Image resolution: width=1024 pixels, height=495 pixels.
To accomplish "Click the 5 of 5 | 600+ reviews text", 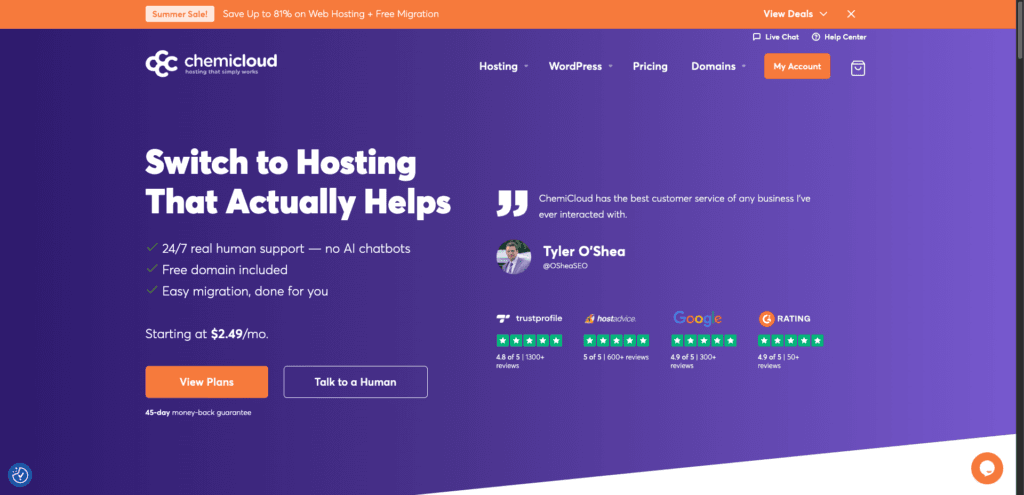I will click(615, 357).
